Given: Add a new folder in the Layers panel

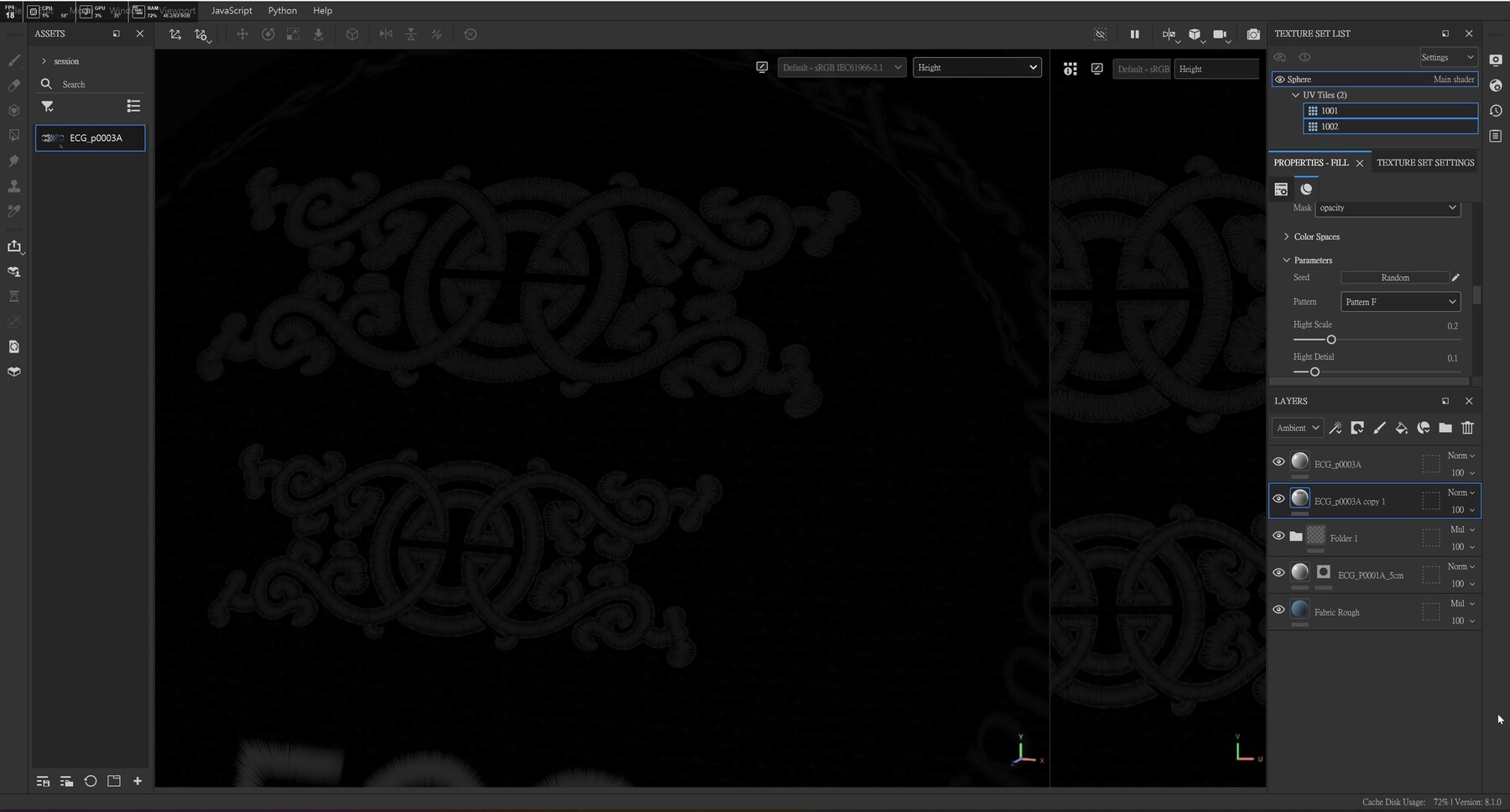Looking at the screenshot, I should pos(1445,428).
